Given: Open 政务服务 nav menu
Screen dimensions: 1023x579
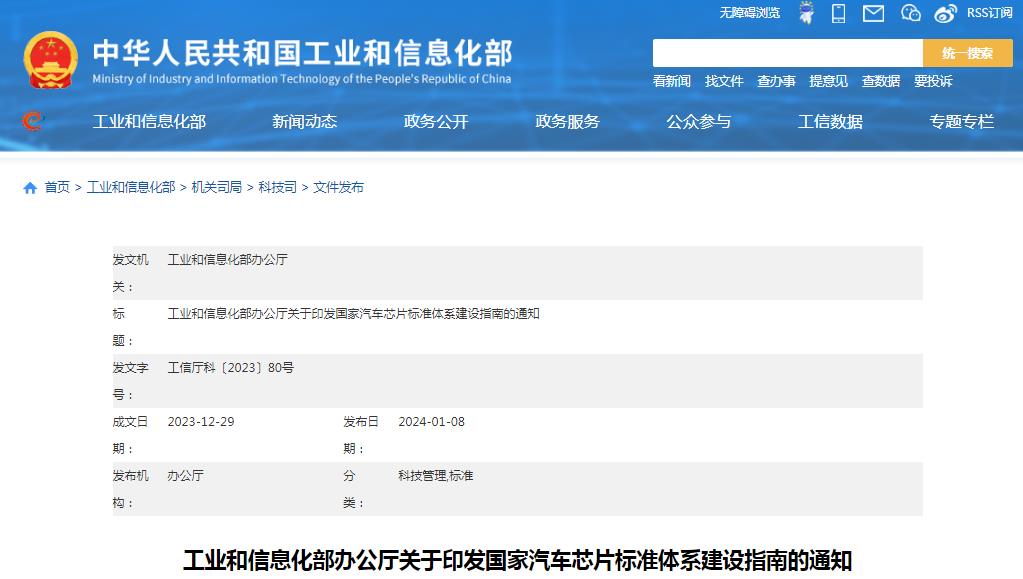Looking at the screenshot, I should [568, 121].
